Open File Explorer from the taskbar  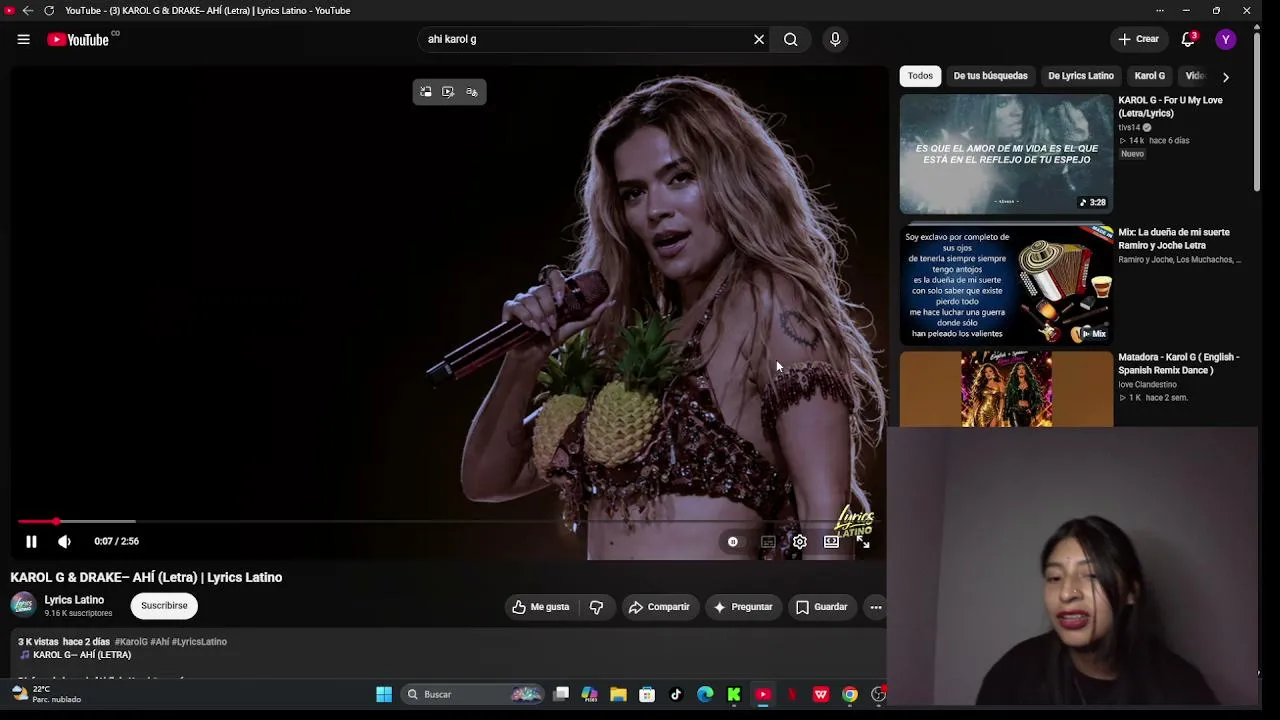[x=618, y=695]
